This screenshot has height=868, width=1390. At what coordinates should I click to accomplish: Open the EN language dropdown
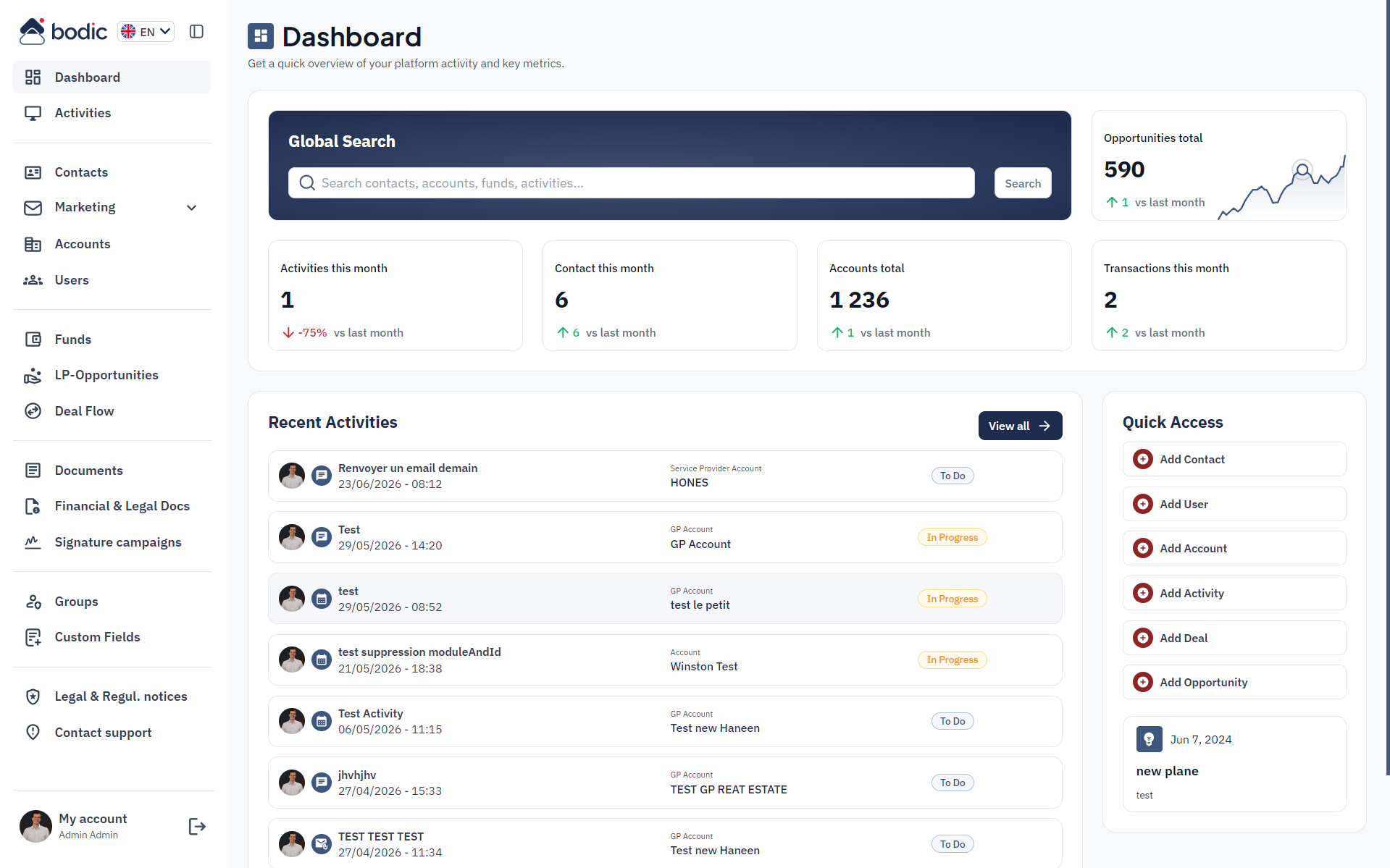(146, 31)
